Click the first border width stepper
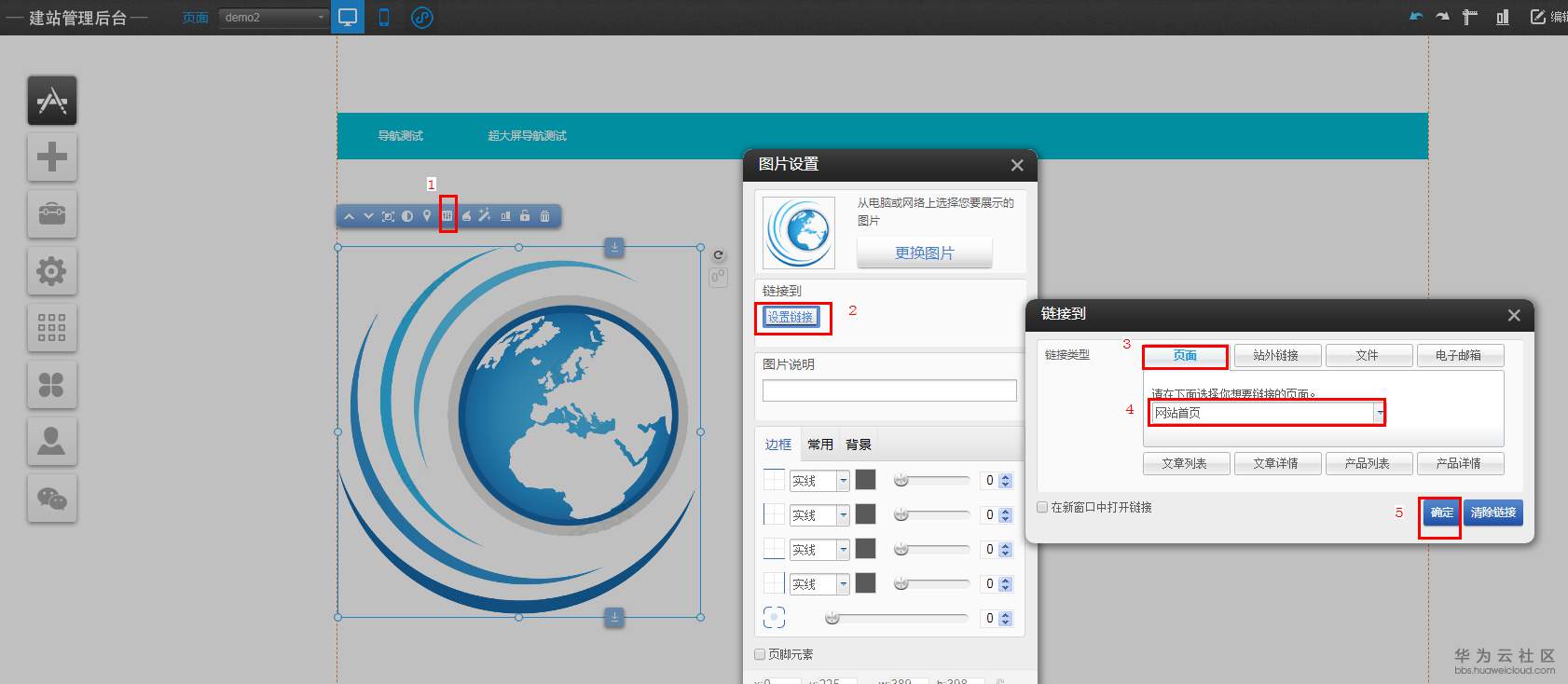Viewport: 1568px width, 684px height. (x=1005, y=481)
